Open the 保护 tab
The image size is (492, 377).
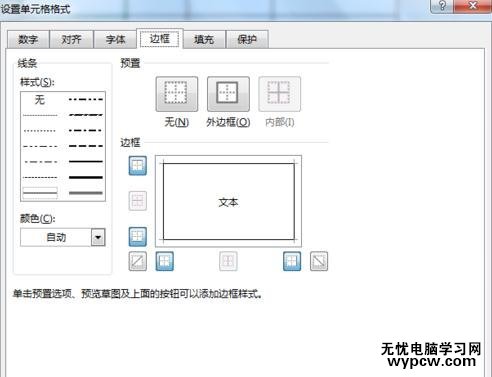(x=247, y=39)
